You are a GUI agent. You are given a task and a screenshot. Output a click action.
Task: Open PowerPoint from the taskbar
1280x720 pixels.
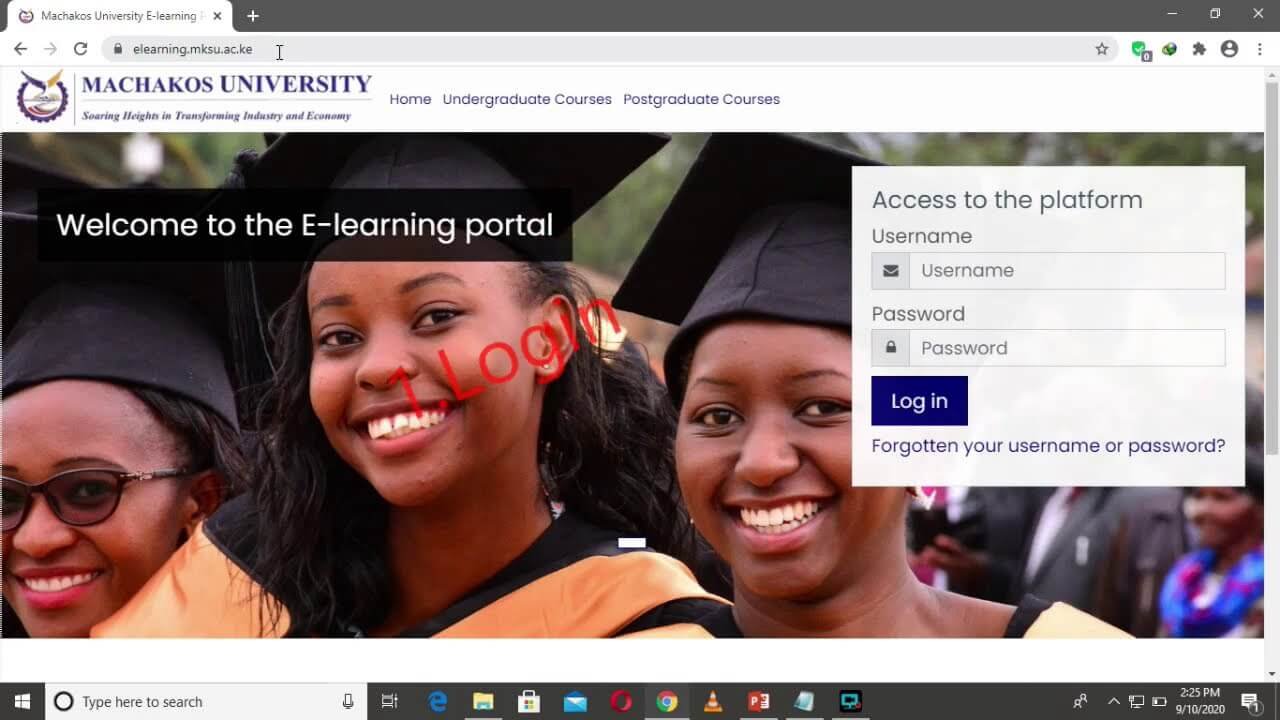tap(758, 702)
